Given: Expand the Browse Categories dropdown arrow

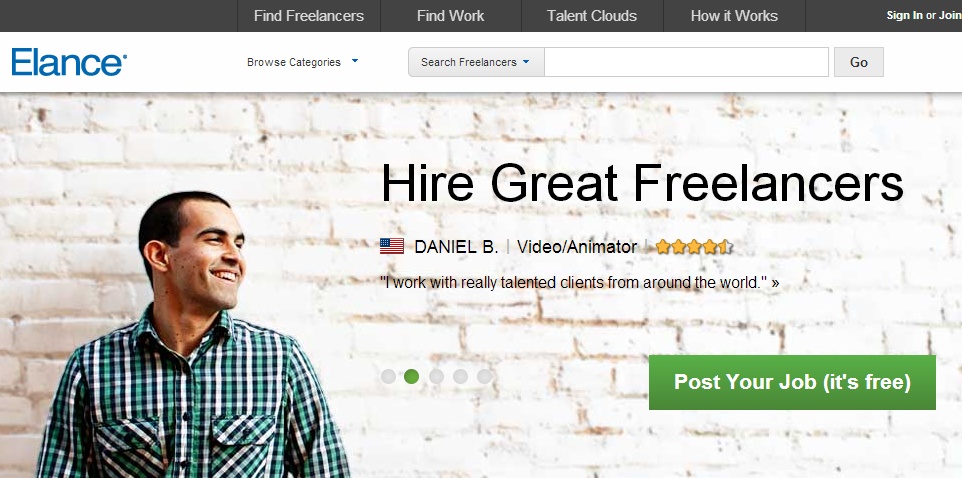Looking at the screenshot, I should click(x=355, y=61).
